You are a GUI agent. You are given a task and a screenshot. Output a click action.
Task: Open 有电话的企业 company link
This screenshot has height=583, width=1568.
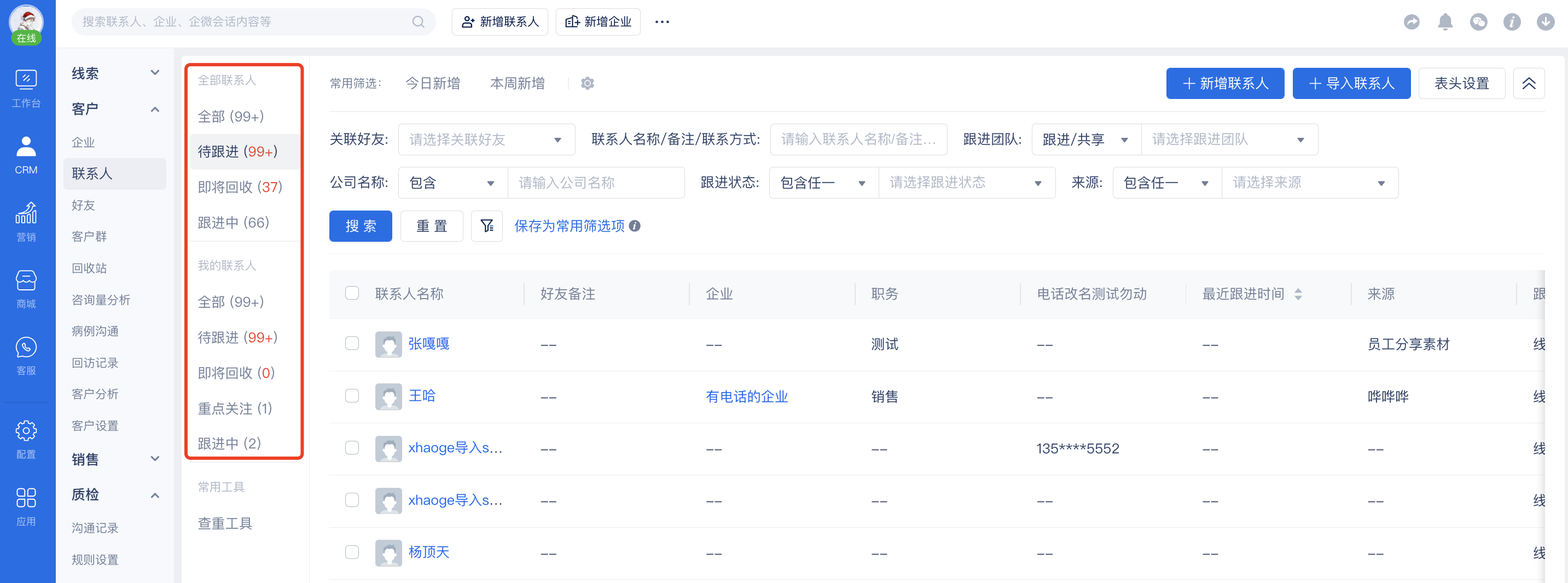[x=746, y=397]
